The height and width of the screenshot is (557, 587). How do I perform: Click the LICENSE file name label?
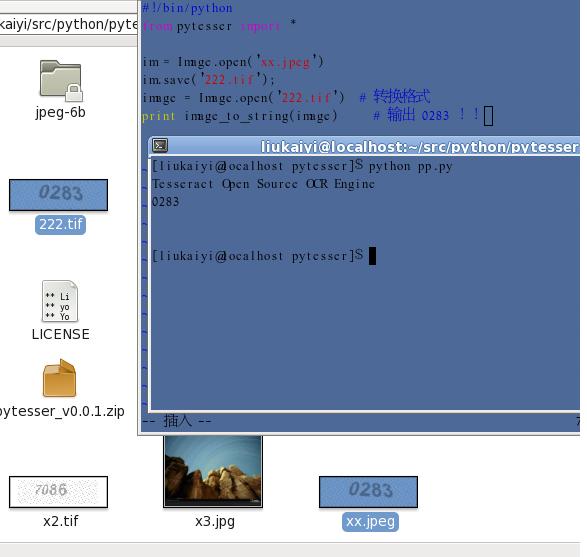click(x=60, y=334)
